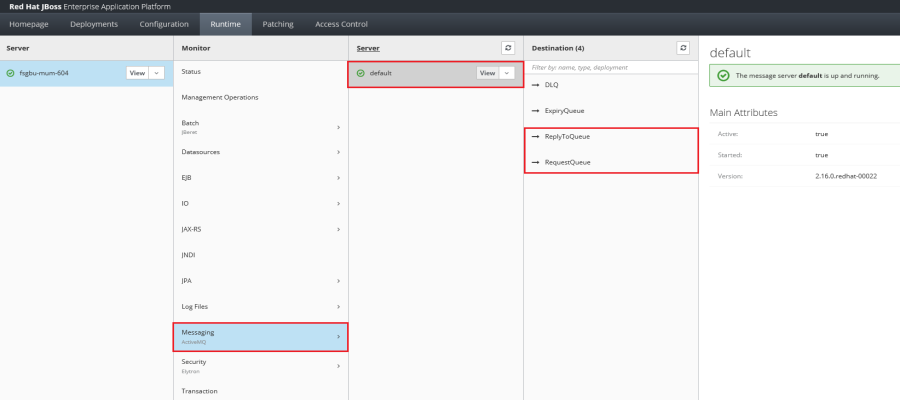Open the Access Control tab
900x400 pixels.
(x=342, y=24)
